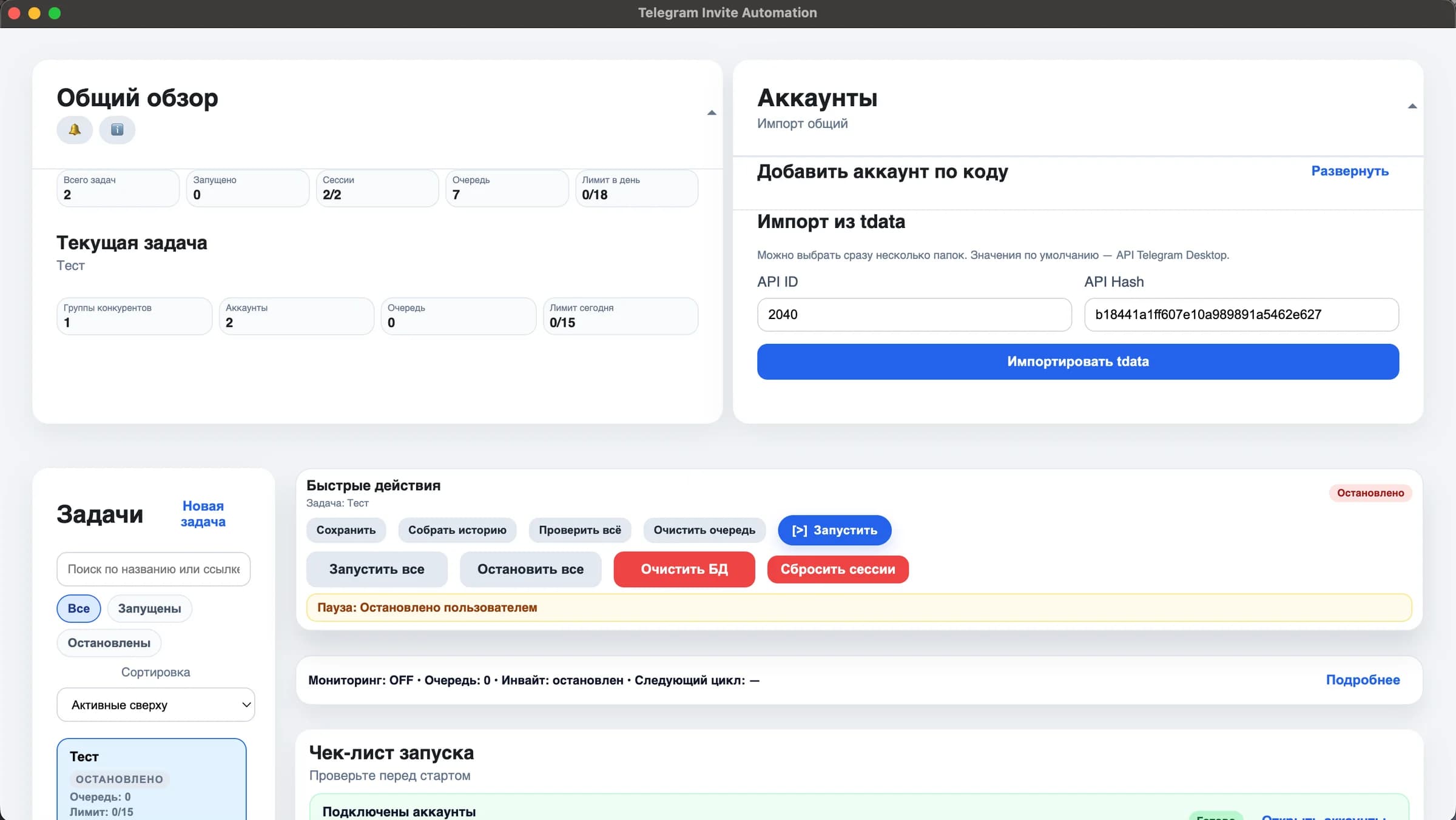
Task: Create a task via Новая задача link
Action: [203, 514]
